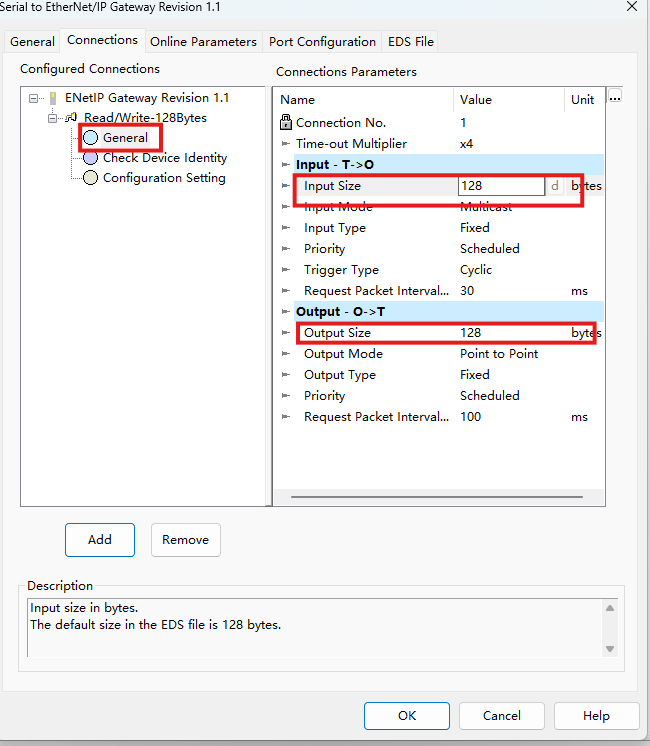The image size is (650, 746).
Task: Click the Trigger Type row label
Action: (341, 270)
